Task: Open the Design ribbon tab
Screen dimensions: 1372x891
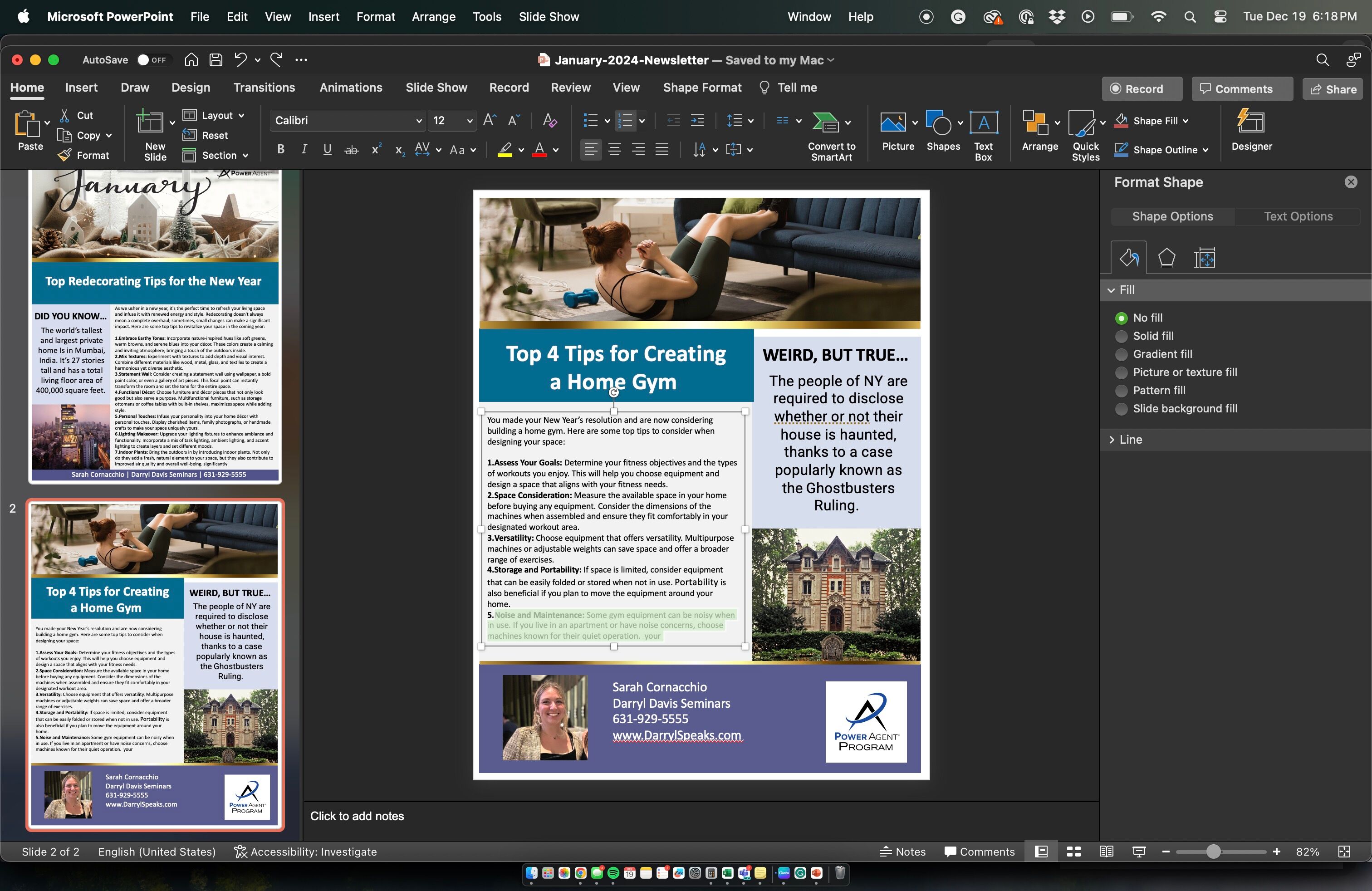Action: pos(190,88)
